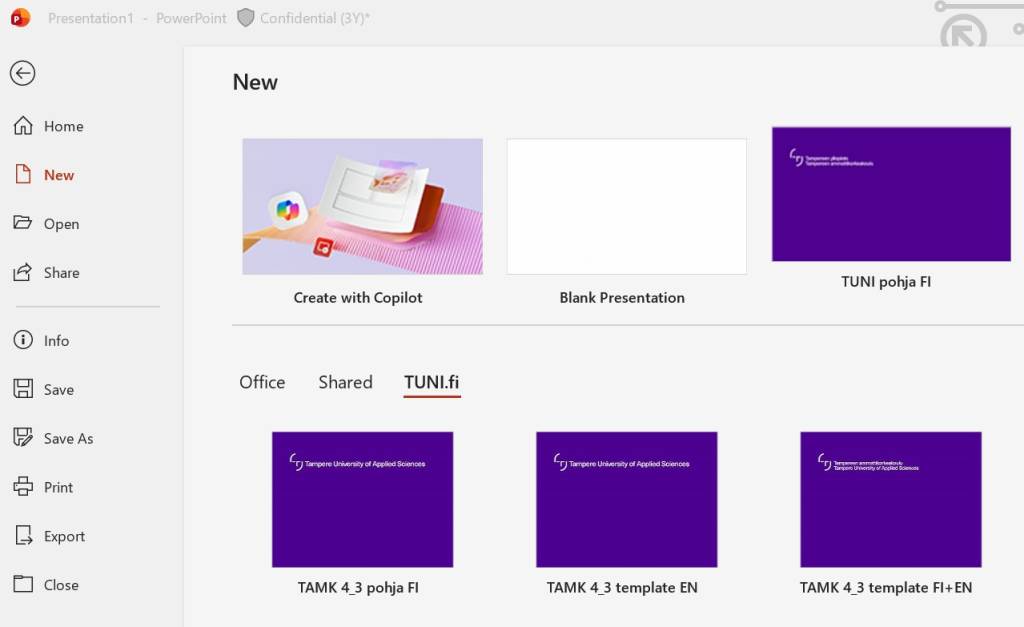Image resolution: width=1024 pixels, height=627 pixels.
Task: Click the TAMK 4_3 template EN caption
Action: click(x=622, y=588)
